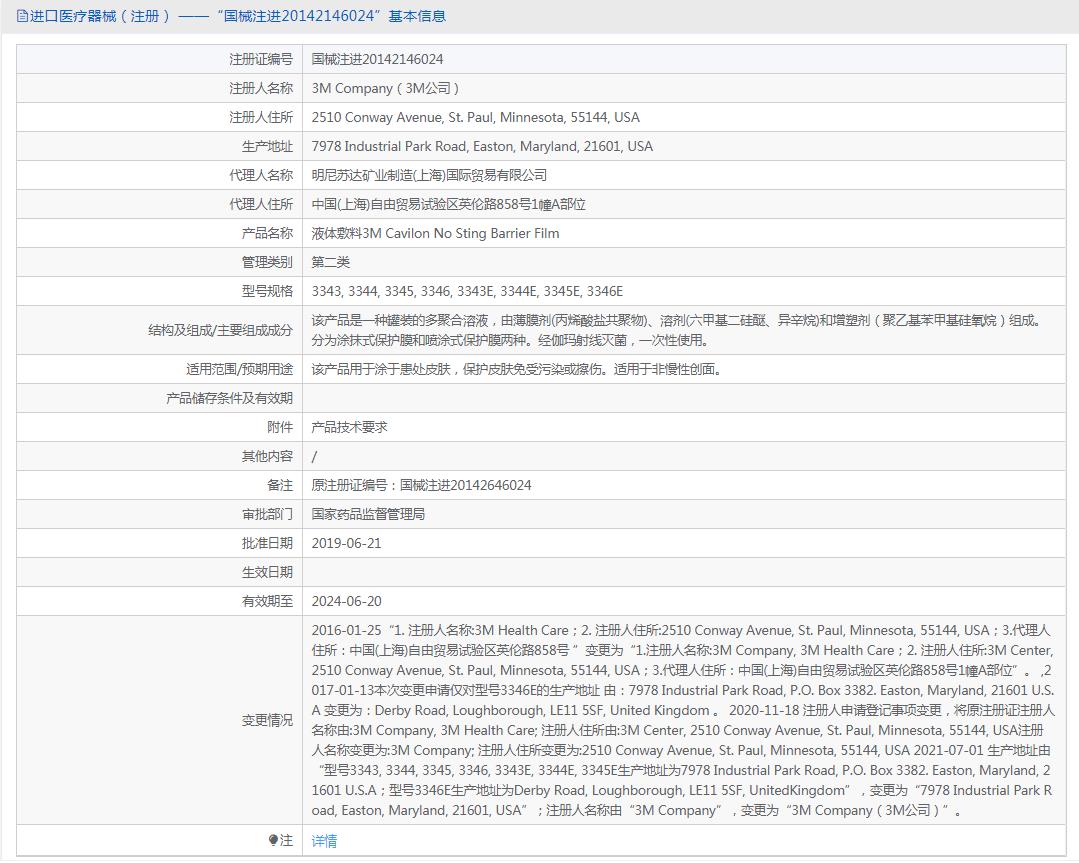This screenshot has width=1079, height=863.
Task: Click the 产品储存条件及有效期 row label
Action: coord(229,398)
